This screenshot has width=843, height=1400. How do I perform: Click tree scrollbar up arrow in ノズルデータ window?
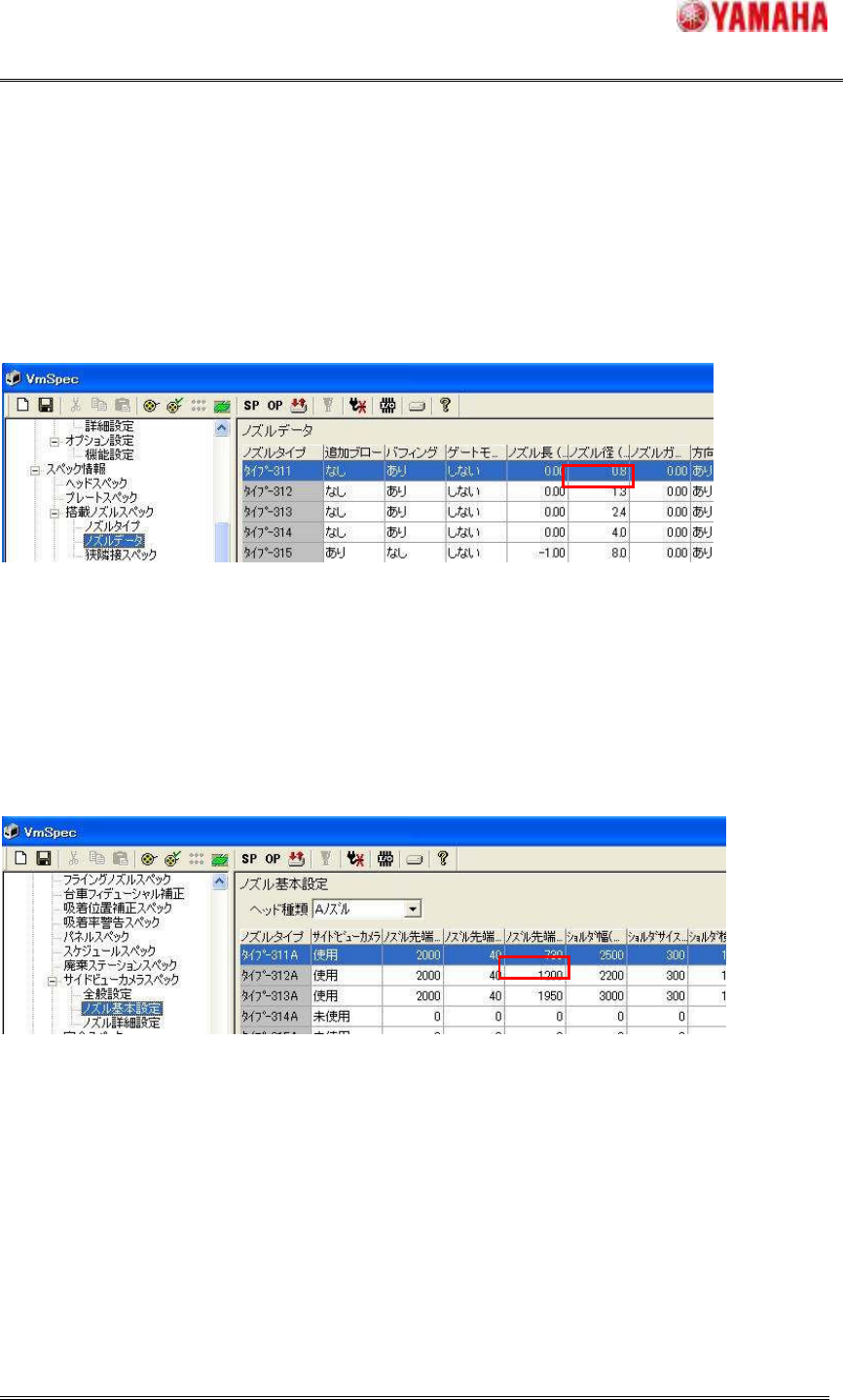(x=221, y=428)
